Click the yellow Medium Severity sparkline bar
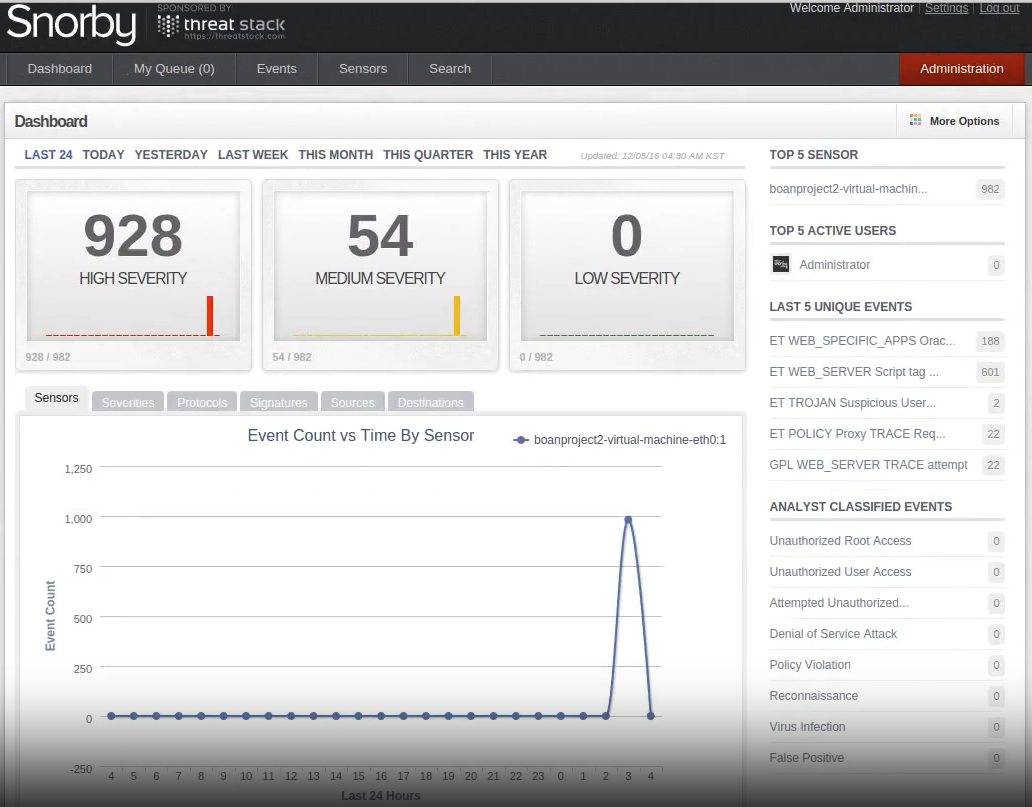Viewport: 1032px width, 807px height. coord(457,316)
